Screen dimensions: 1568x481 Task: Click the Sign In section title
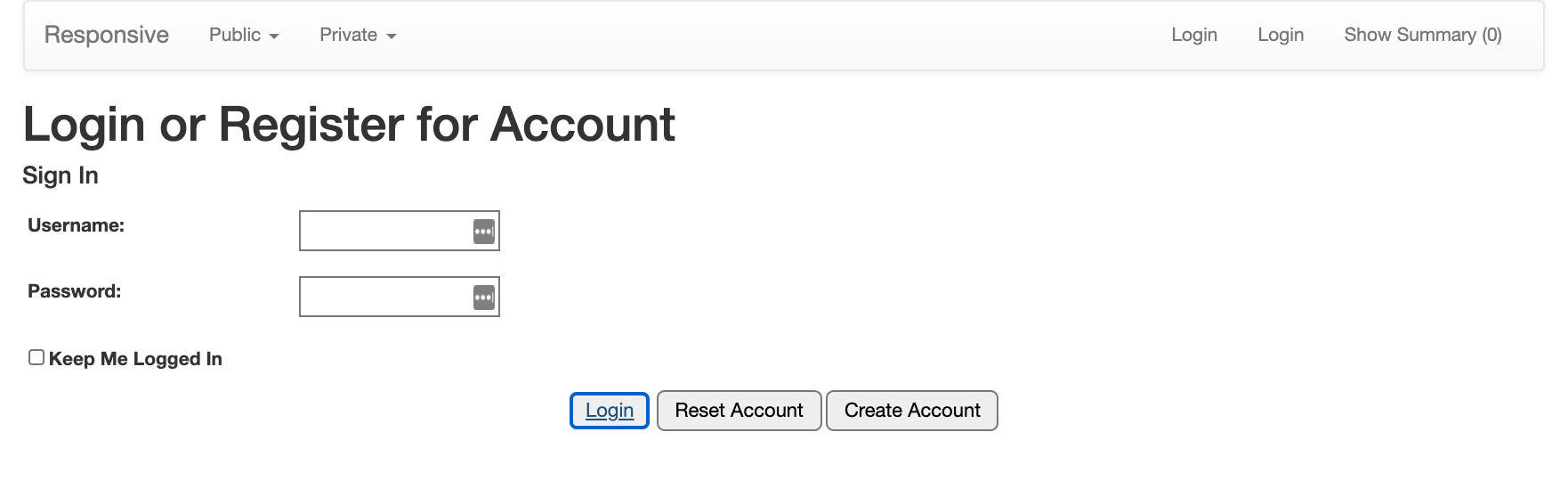[61, 175]
